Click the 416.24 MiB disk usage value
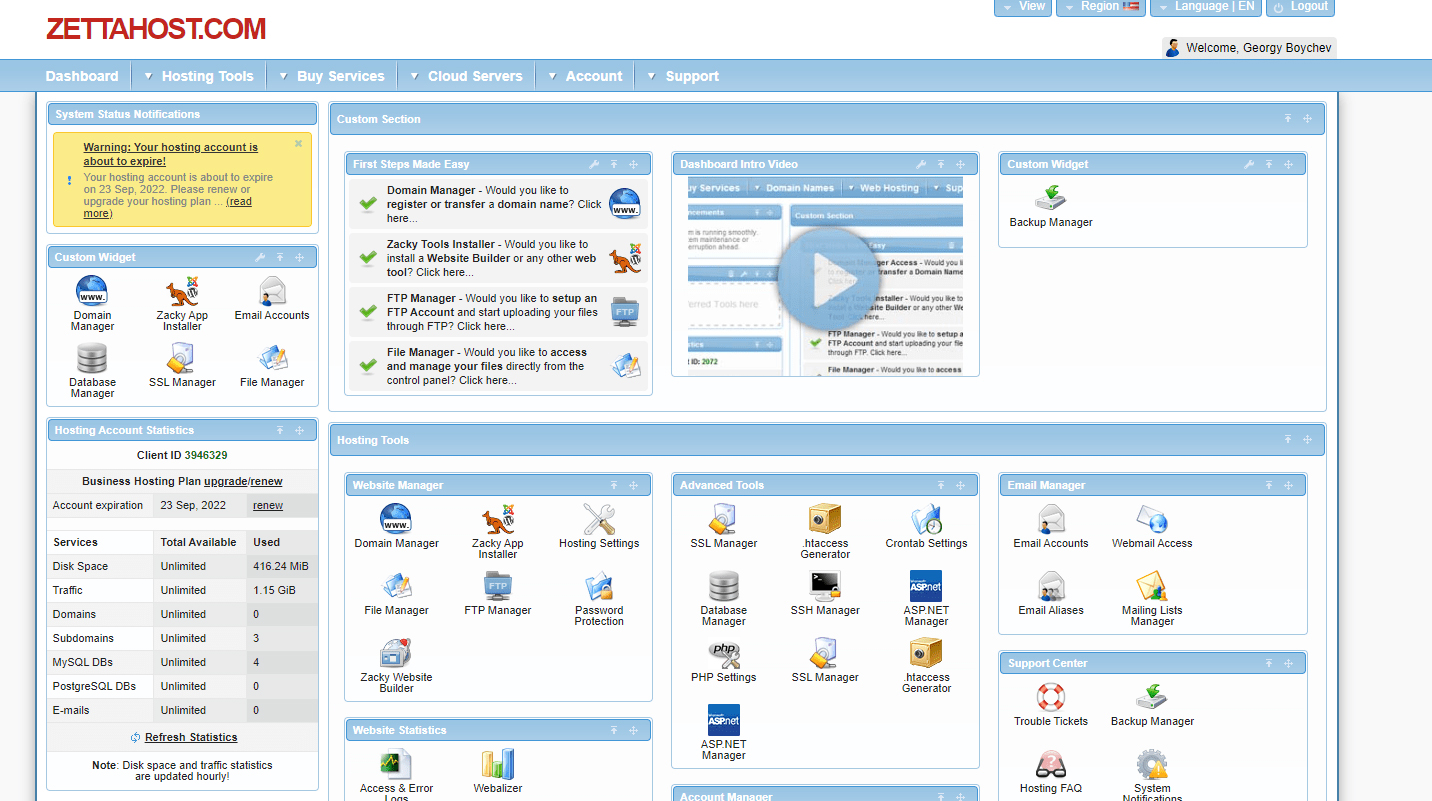Image resolution: width=1432 pixels, height=801 pixels. (281, 566)
